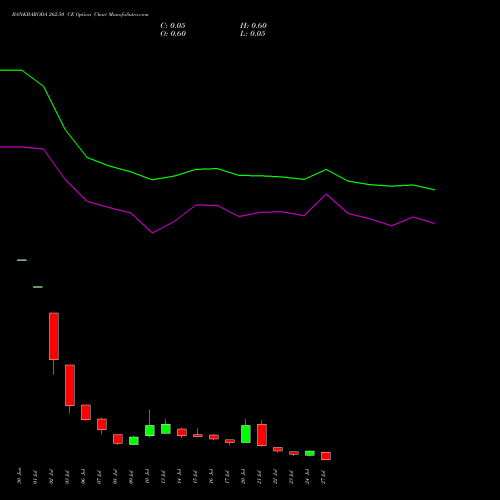The image size is (500, 500).
Task: Click the tall red candle for 02 Jul
Action: 54,336
